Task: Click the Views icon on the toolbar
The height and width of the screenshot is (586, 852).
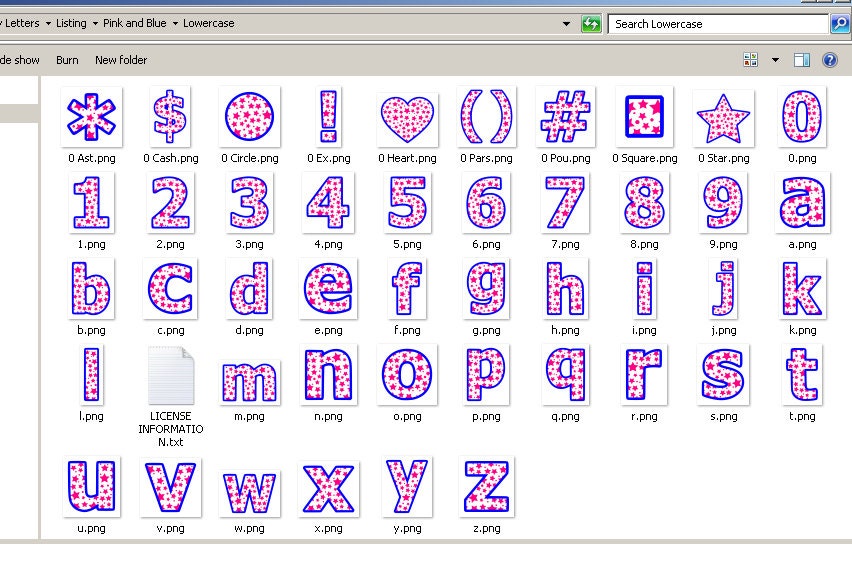Action: [x=750, y=59]
